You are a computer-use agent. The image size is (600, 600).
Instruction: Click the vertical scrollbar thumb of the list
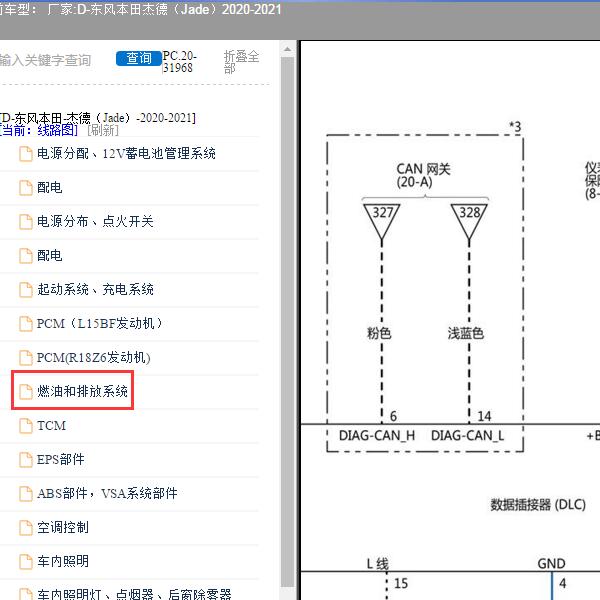287,321
